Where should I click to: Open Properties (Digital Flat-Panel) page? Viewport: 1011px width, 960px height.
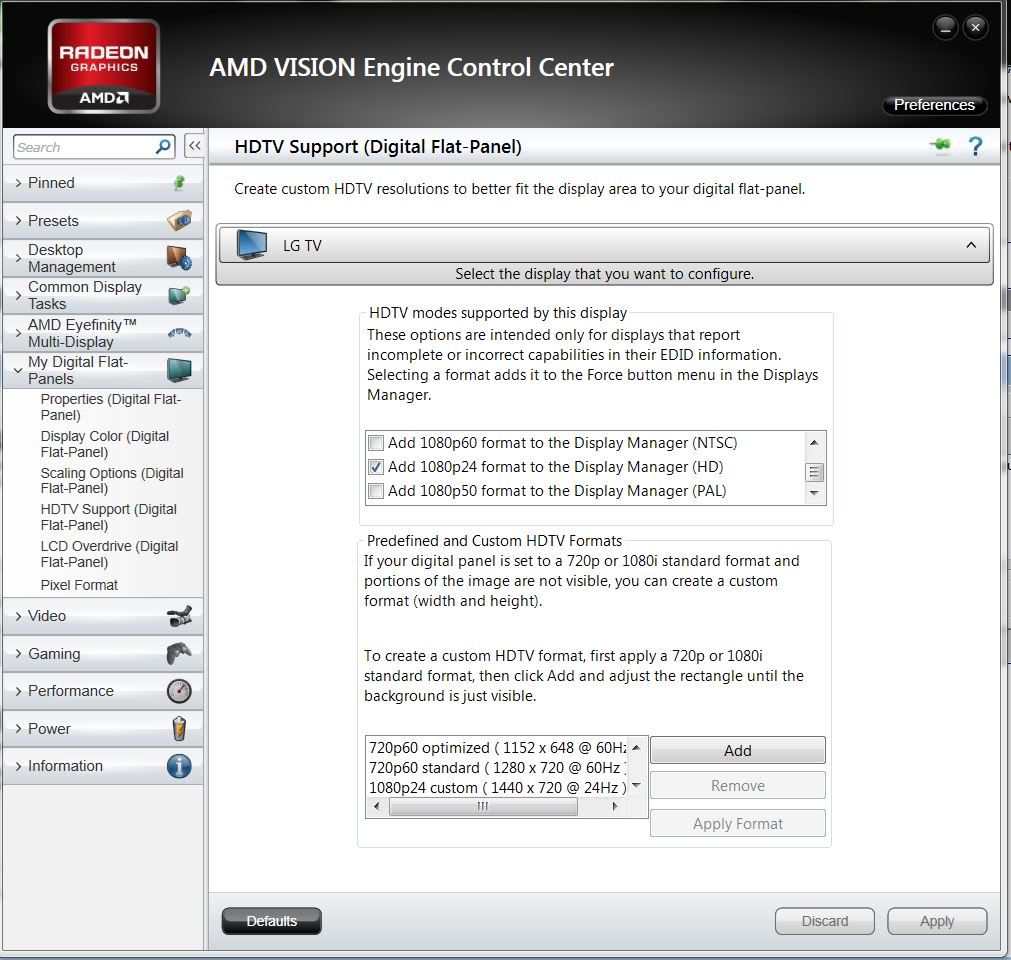[x=111, y=407]
